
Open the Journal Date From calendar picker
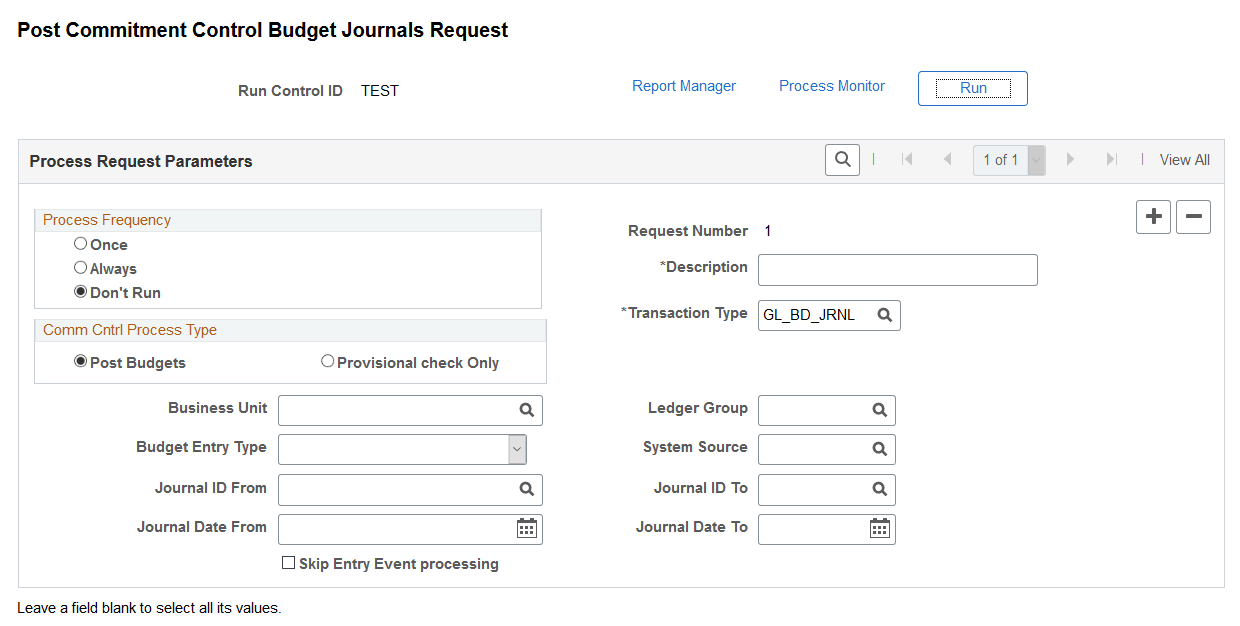[526, 528]
